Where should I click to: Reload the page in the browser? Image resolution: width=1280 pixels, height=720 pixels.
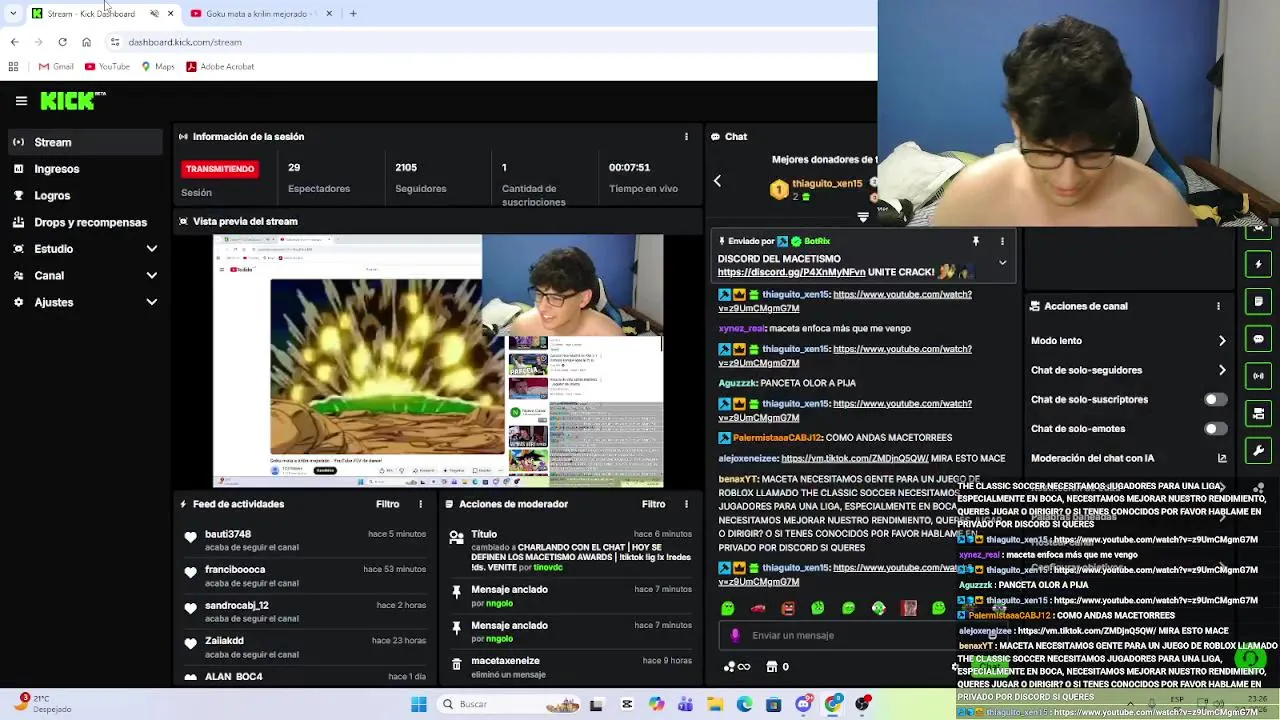coord(62,42)
